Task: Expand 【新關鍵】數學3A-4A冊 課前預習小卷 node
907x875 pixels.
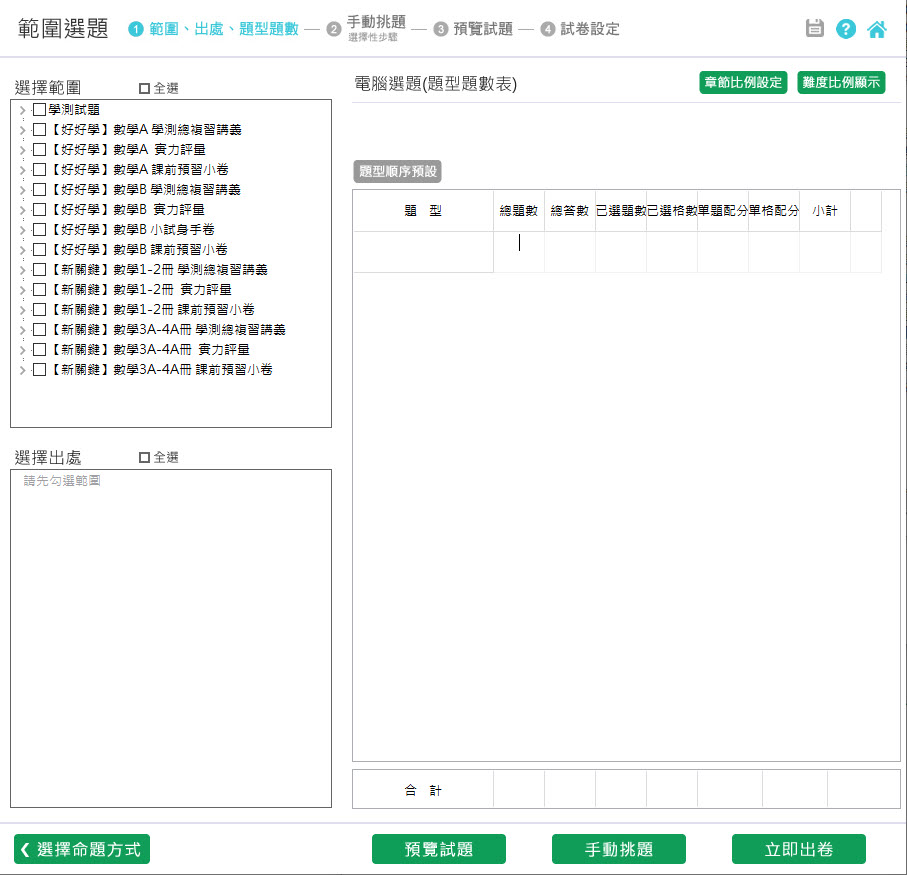Action: point(23,370)
